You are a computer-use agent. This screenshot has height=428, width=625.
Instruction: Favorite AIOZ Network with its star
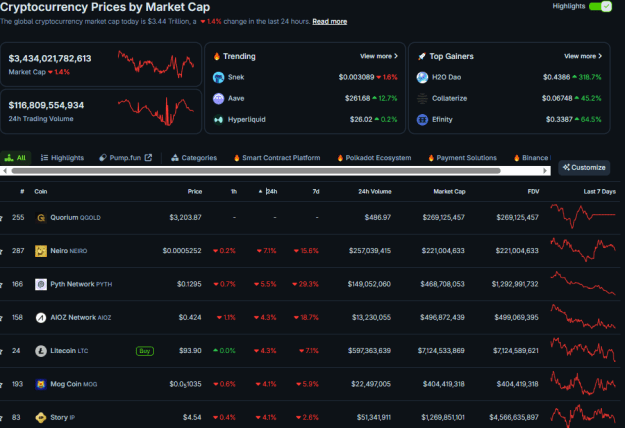1,318
